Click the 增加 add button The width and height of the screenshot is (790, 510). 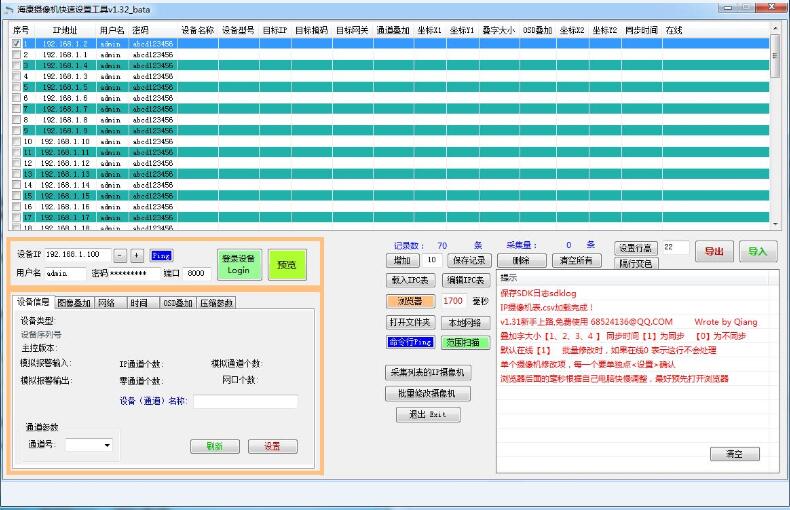[x=402, y=261]
